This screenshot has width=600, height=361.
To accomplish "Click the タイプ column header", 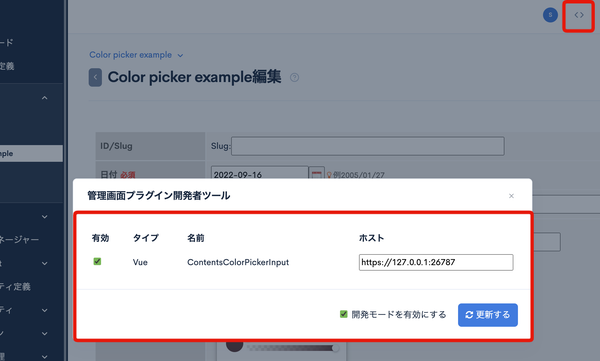I will (146, 238).
